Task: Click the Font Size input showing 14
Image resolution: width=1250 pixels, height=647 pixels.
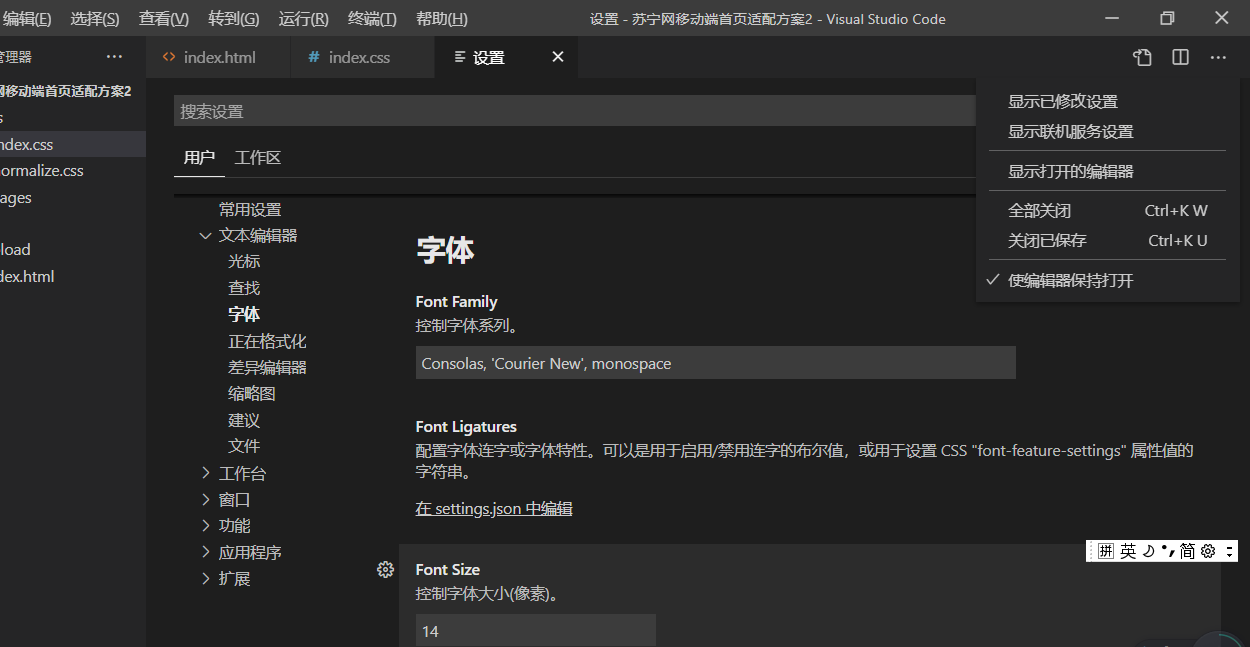Action: 536,631
